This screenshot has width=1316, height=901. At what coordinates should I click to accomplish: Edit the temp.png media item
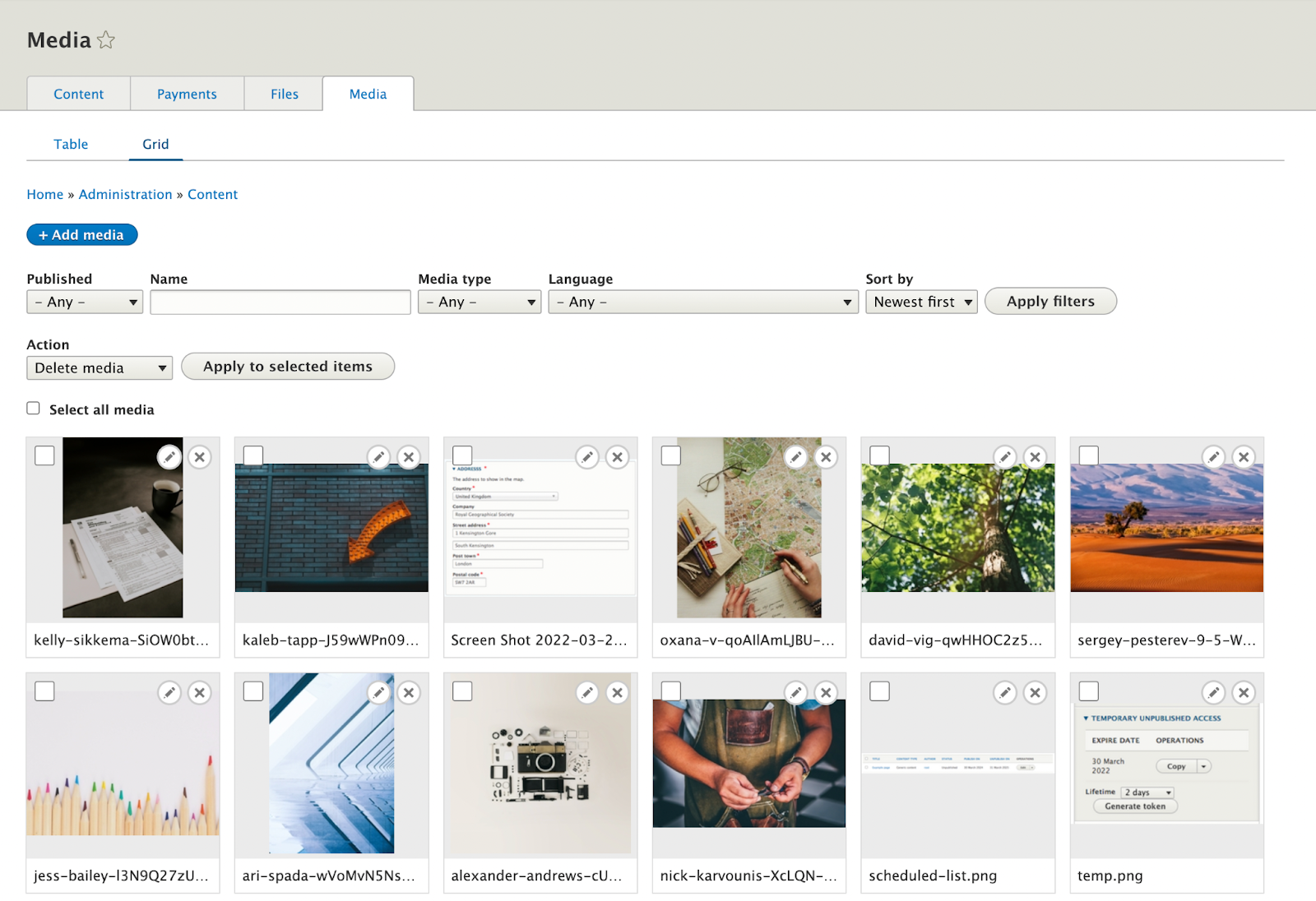[x=1214, y=693]
